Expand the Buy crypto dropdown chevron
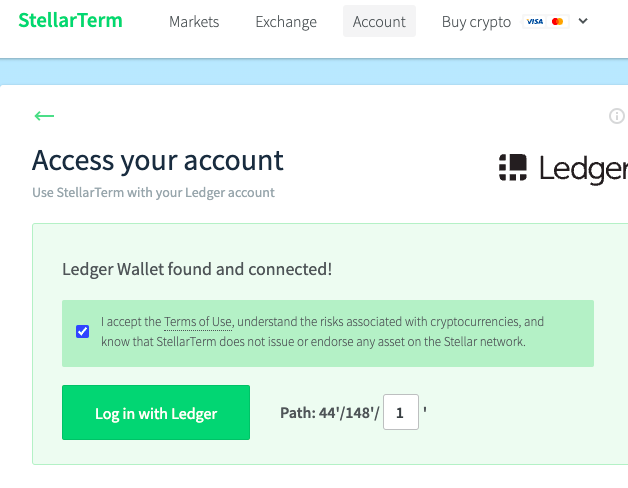The height and width of the screenshot is (488, 628). pos(583,21)
